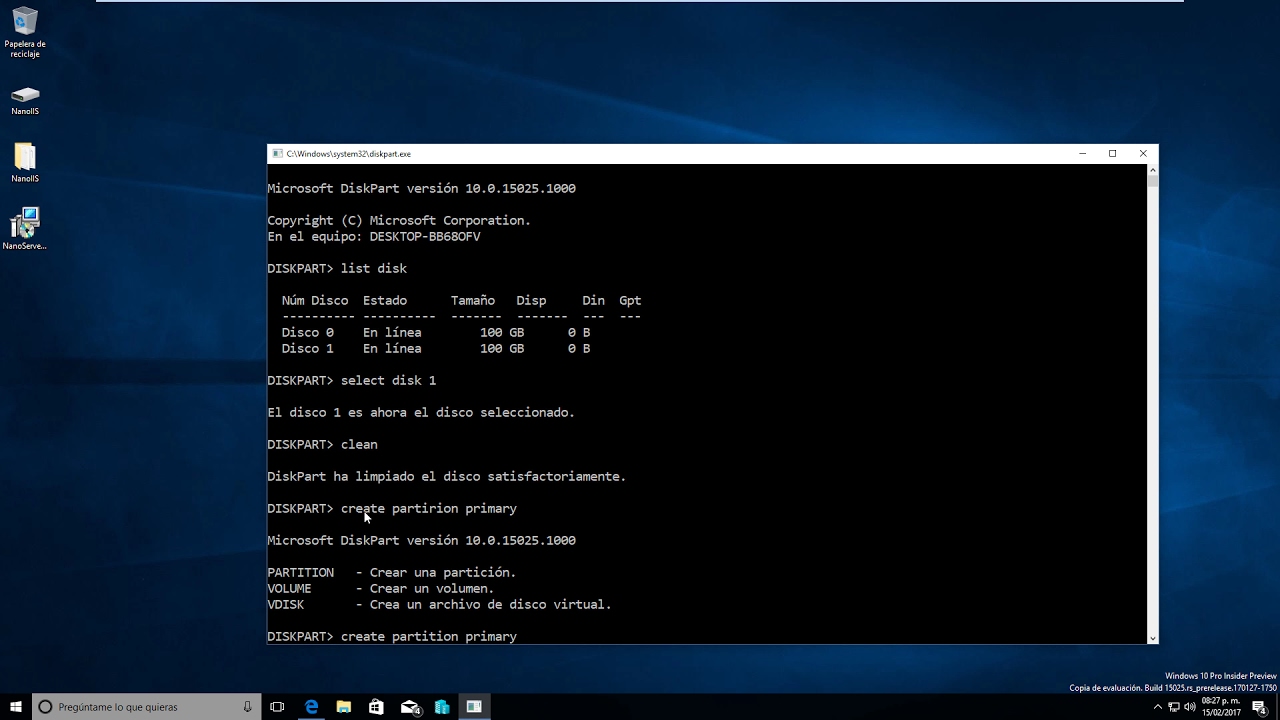Show hidden system tray icons
The image size is (1280, 720).
point(1158,707)
